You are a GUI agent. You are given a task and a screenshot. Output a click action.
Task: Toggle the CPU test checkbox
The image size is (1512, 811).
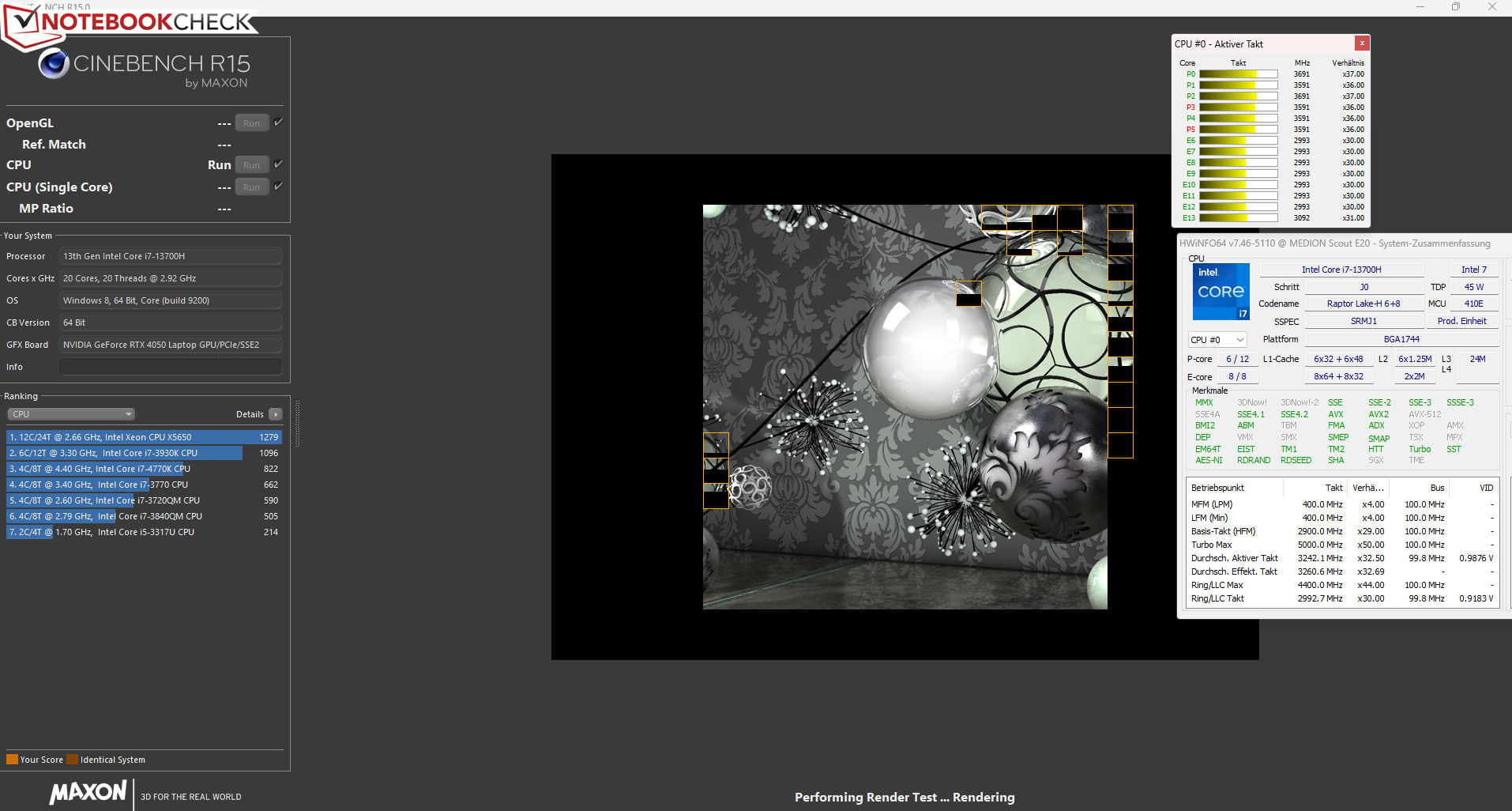(278, 164)
